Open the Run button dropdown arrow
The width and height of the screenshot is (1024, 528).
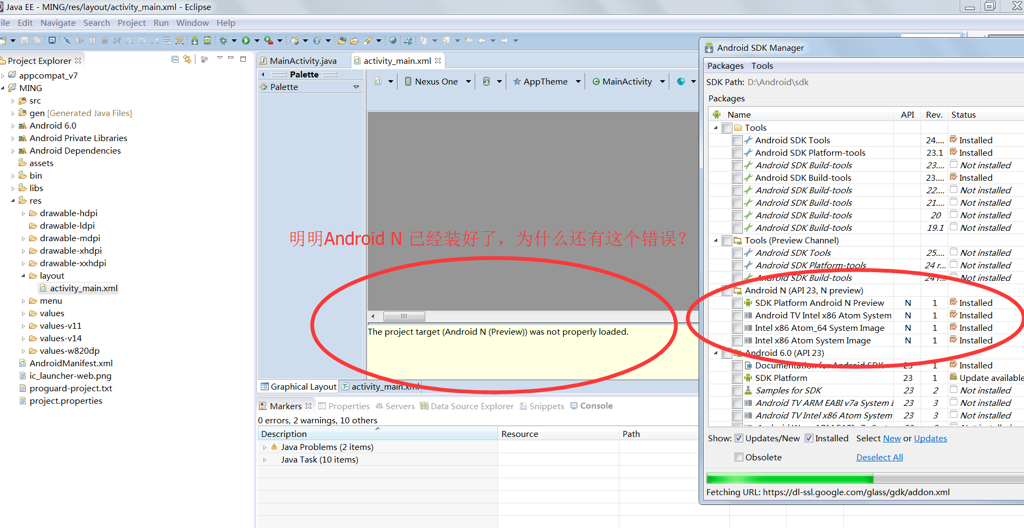pyautogui.click(x=257, y=41)
